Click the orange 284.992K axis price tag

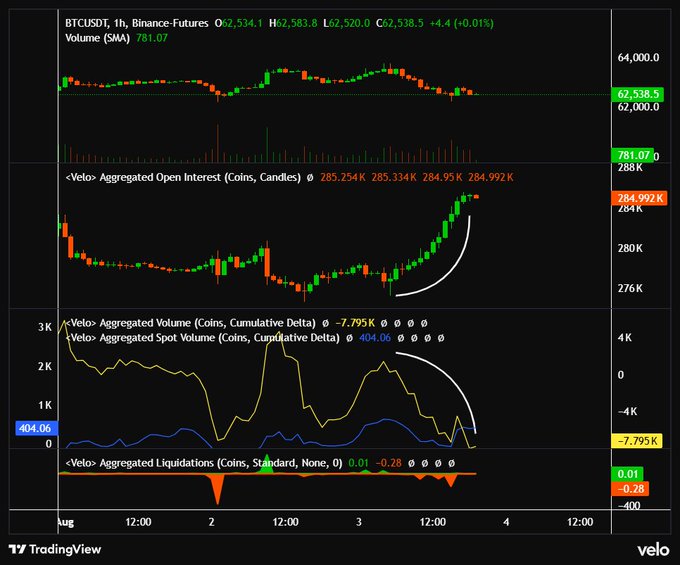pos(639,198)
